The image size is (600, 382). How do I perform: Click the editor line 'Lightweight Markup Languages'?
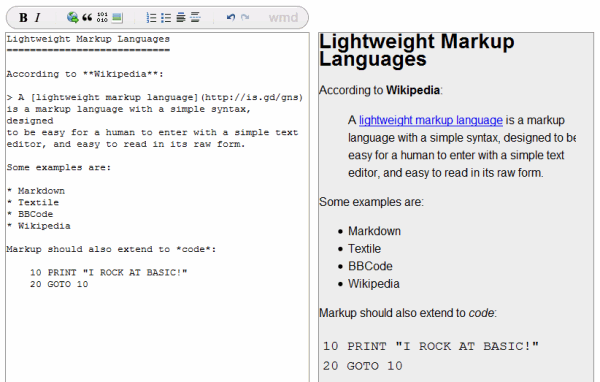coord(88,39)
